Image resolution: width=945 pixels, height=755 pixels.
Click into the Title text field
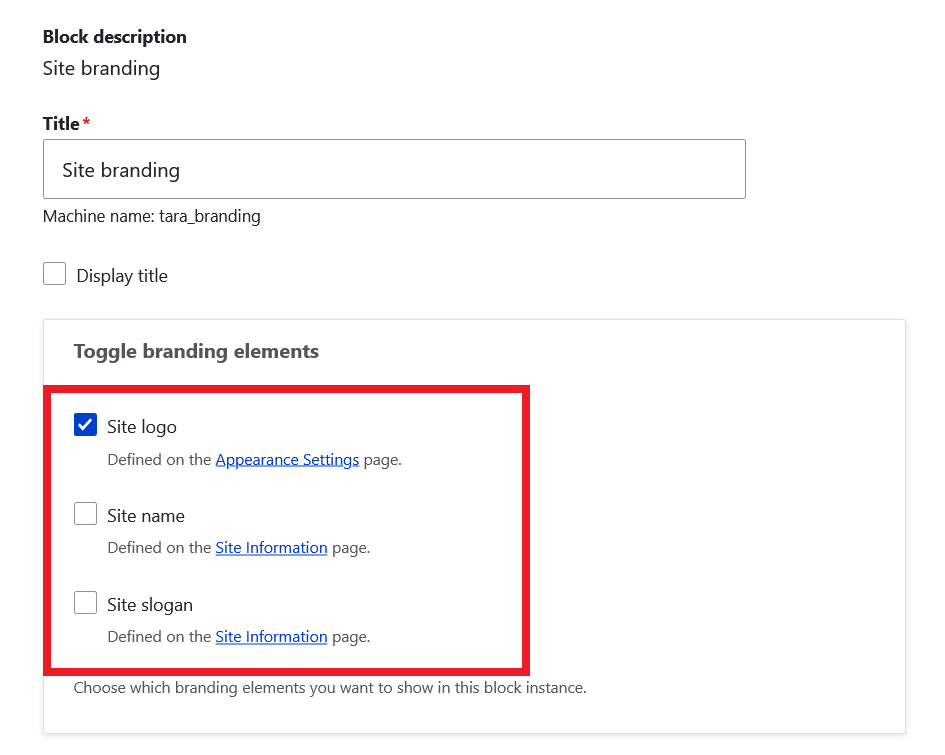click(394, 170)
